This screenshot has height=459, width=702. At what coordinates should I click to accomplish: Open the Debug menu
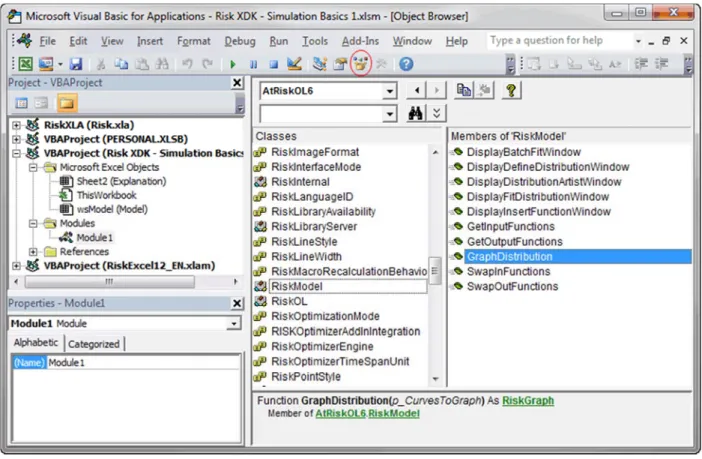240,41
